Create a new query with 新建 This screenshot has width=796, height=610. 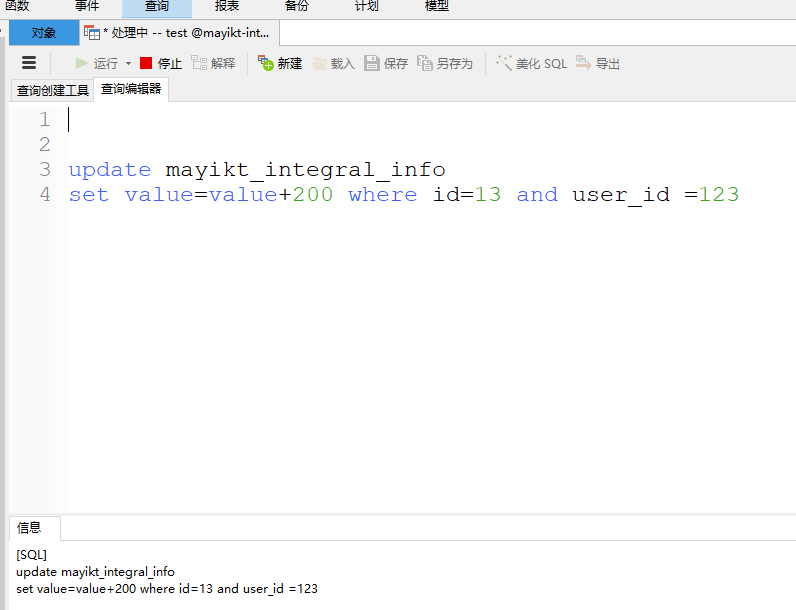pos(280,63)
